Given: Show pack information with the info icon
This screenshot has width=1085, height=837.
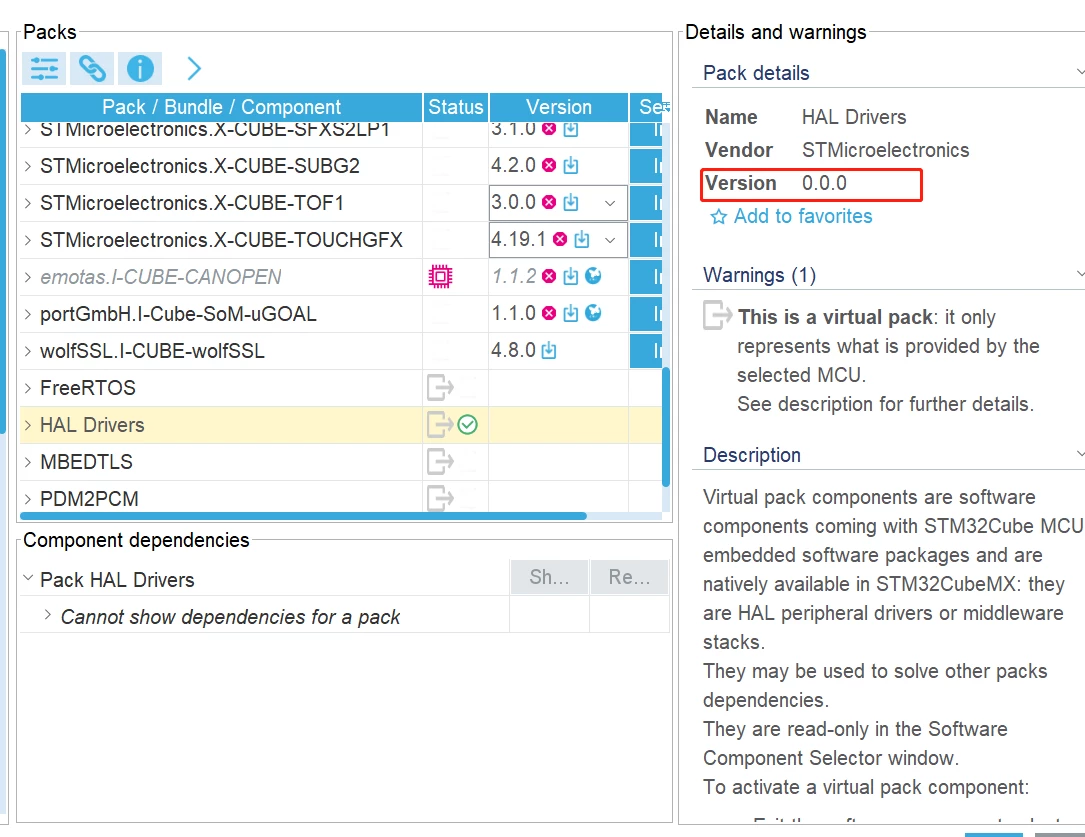Looking at the screenshot, I should (140, 68).
